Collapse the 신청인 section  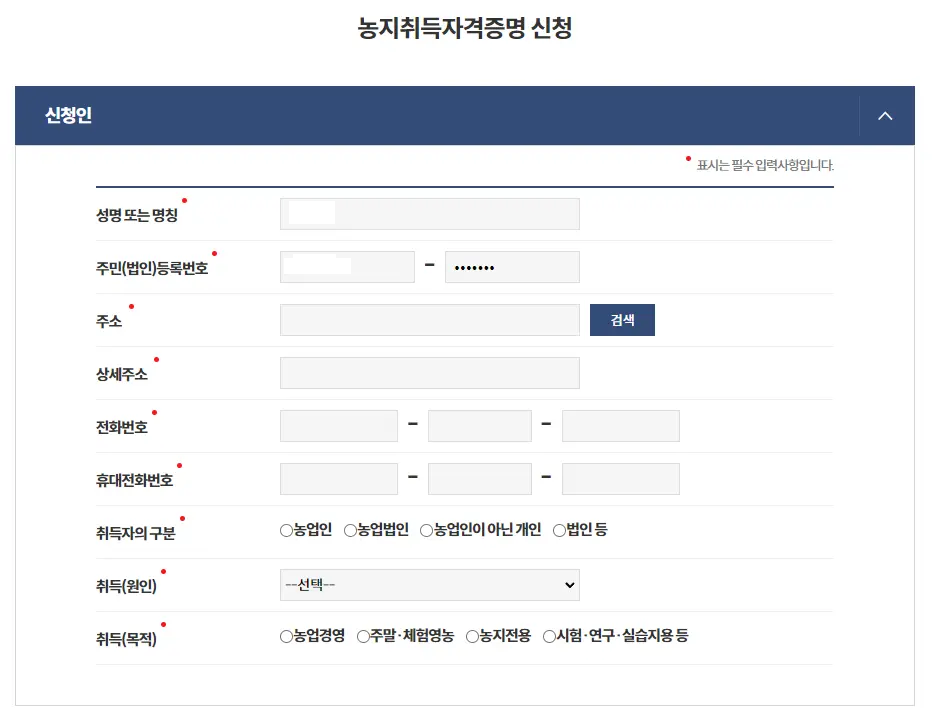click(x=885, y=115)
